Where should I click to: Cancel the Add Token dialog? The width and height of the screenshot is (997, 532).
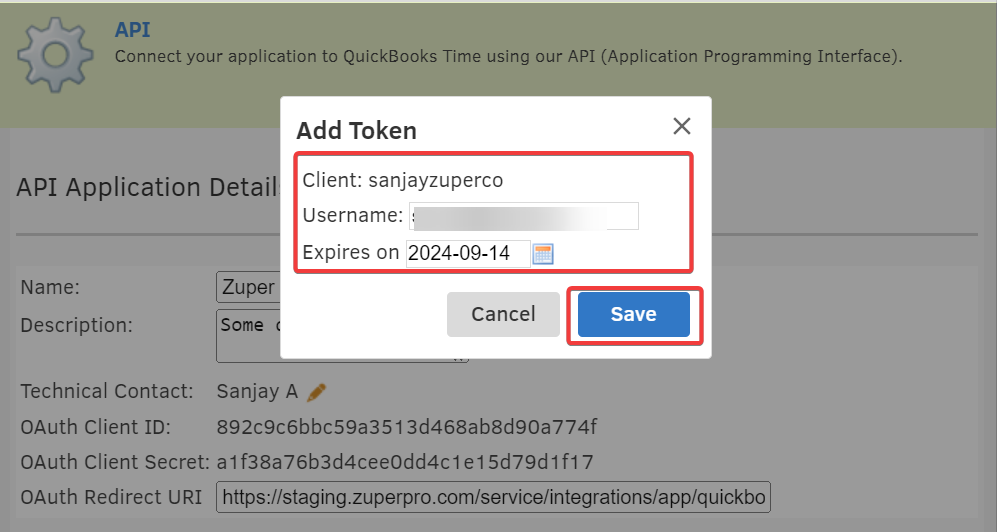pyautogui.click(x=503, y=314)
